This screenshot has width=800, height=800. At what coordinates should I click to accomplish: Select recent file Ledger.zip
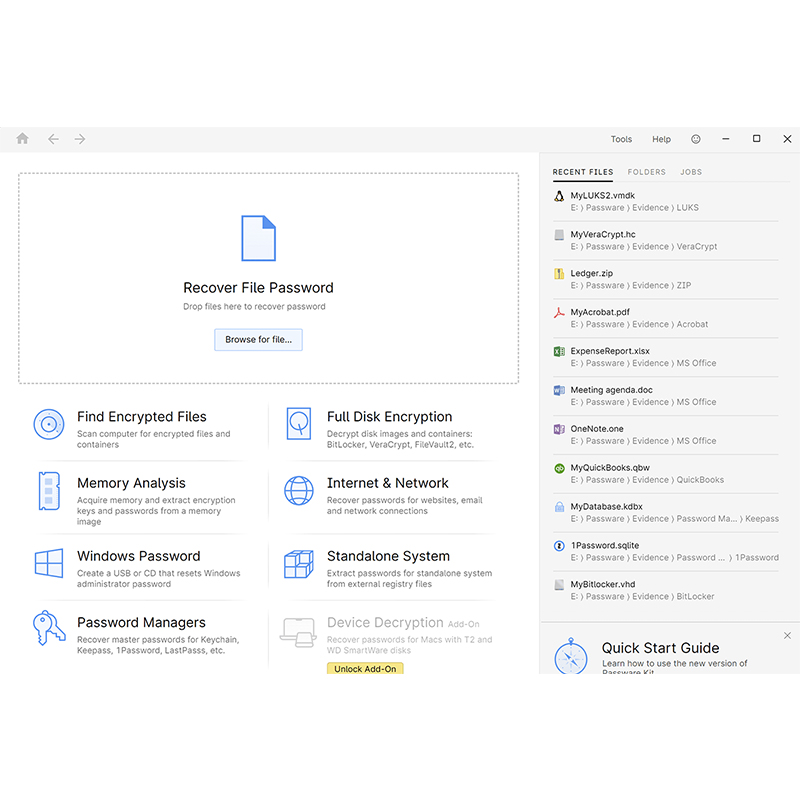click(x=666, y=279)
